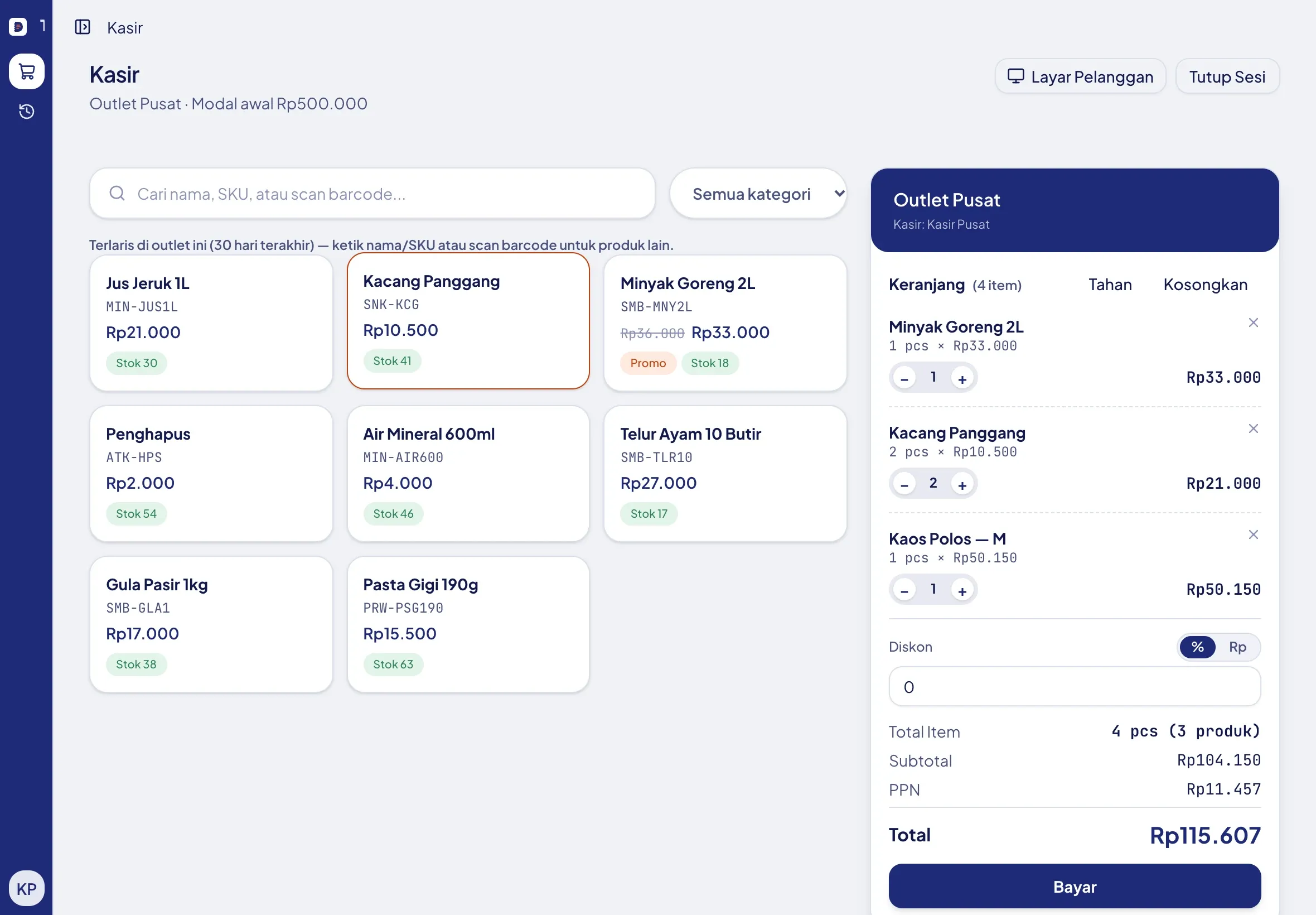Image resolution: width=1316 pixels, height=915 pixels.
Task: Decrease Kacang Panggang quantity
Action: click(904, 484)
